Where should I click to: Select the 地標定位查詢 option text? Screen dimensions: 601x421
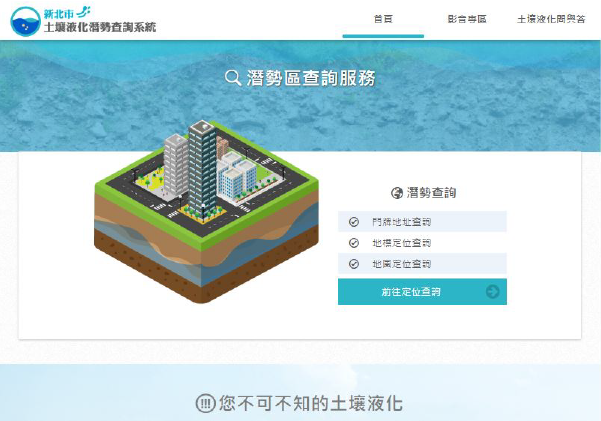coord(402,243)
